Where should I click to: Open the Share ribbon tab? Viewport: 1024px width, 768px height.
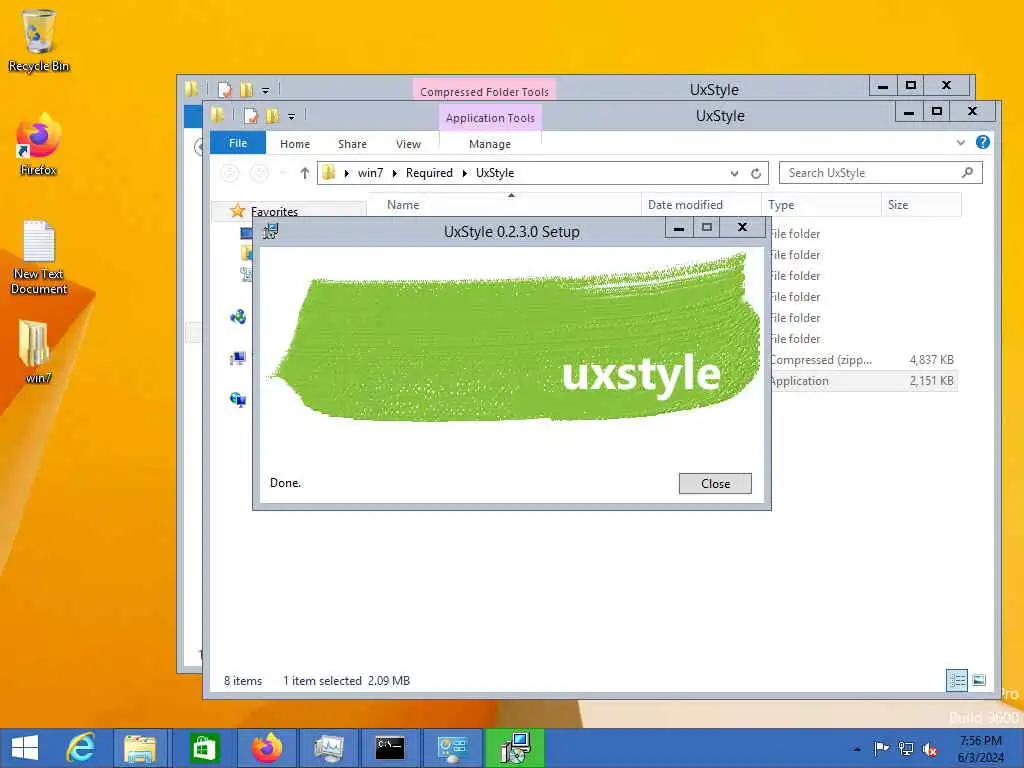[352, 144]
